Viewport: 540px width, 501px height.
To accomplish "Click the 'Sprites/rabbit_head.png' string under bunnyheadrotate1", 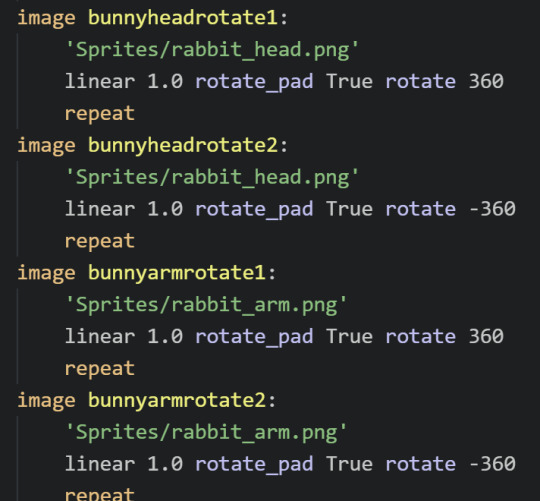I will point(212,50).
